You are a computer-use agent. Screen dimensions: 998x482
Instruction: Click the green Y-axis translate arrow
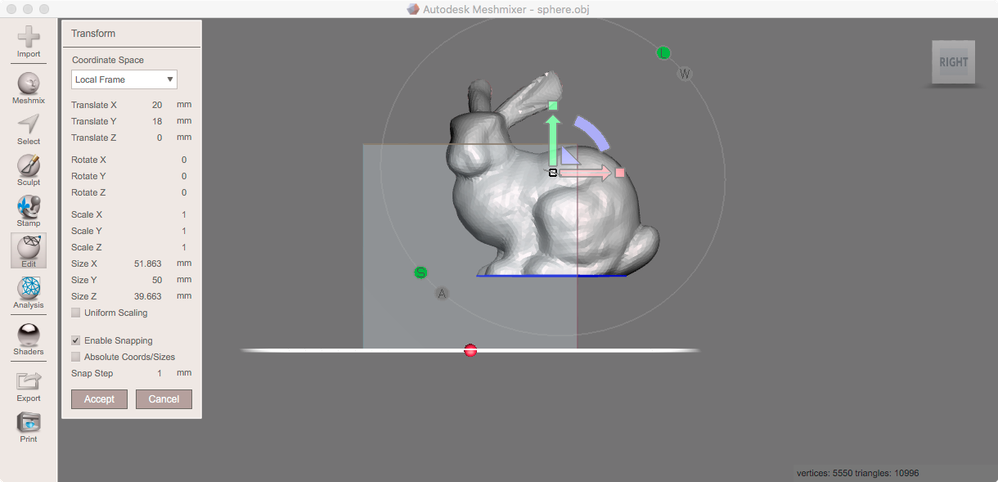554,140
